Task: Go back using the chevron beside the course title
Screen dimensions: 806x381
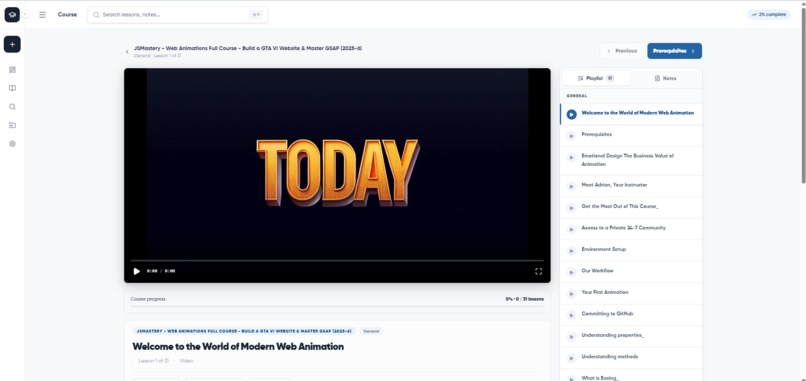Action: 127,51
